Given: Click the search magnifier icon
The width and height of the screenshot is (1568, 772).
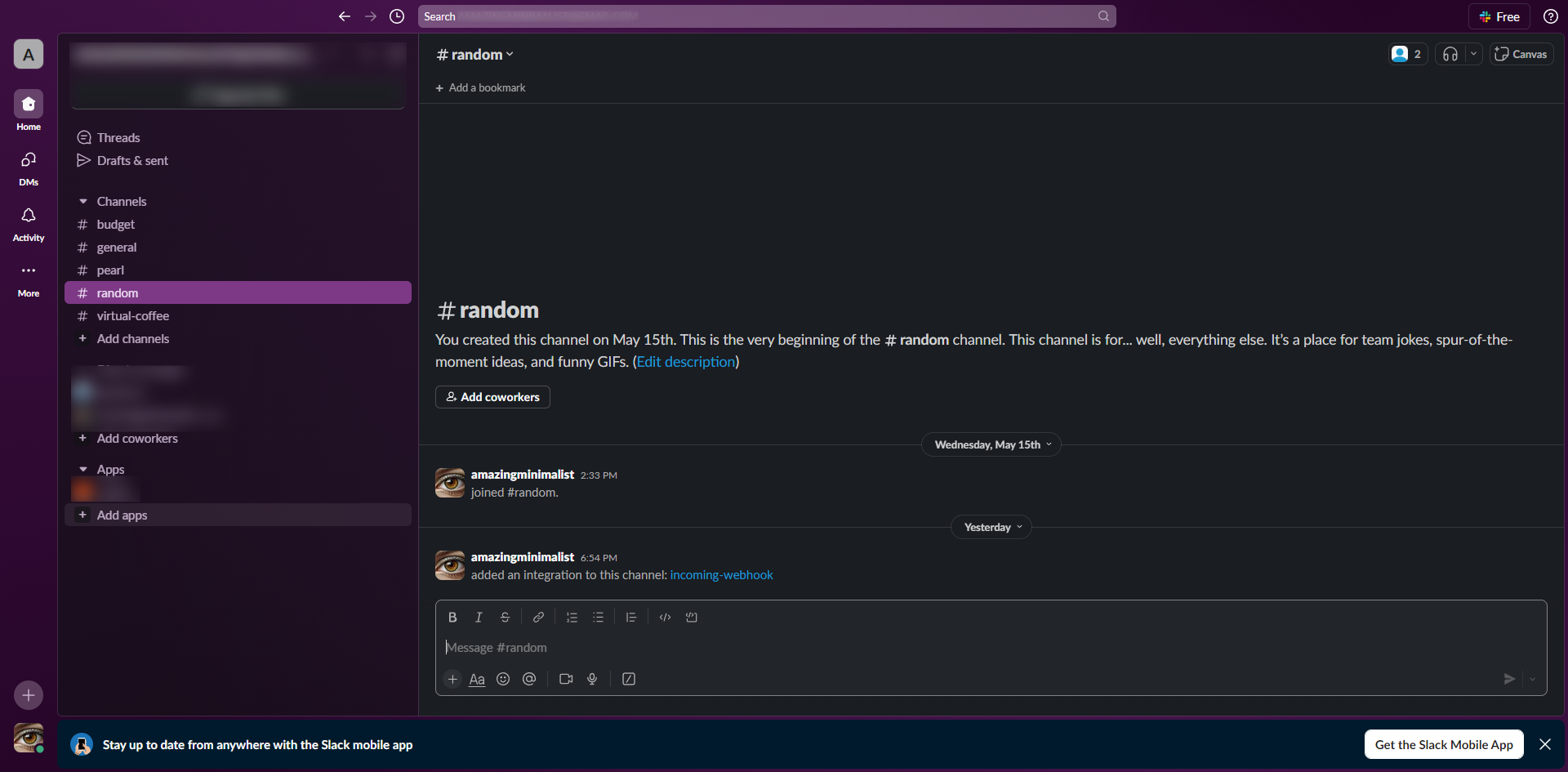Looking at the screenshot, I should [x=1103, y=16].
